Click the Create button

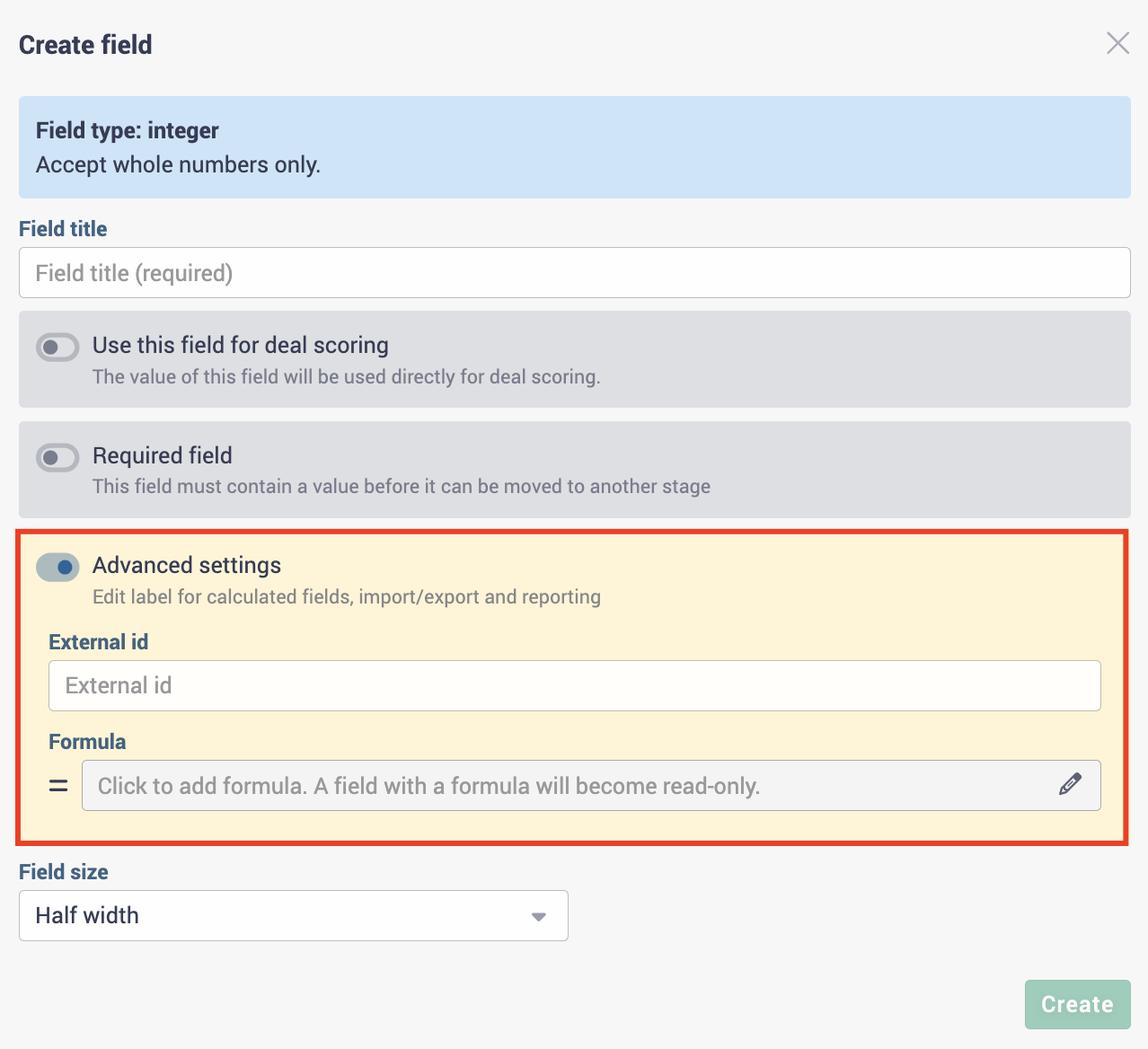1077,1004
